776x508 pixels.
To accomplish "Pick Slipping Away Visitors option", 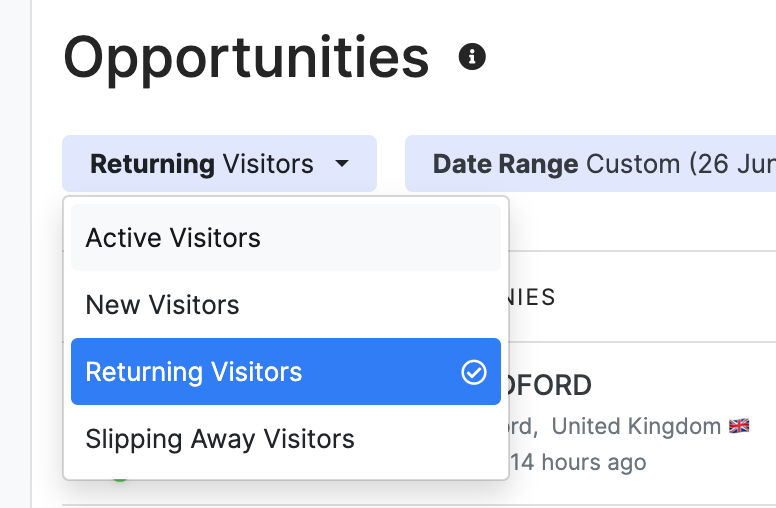I will [x=286, y=439].
